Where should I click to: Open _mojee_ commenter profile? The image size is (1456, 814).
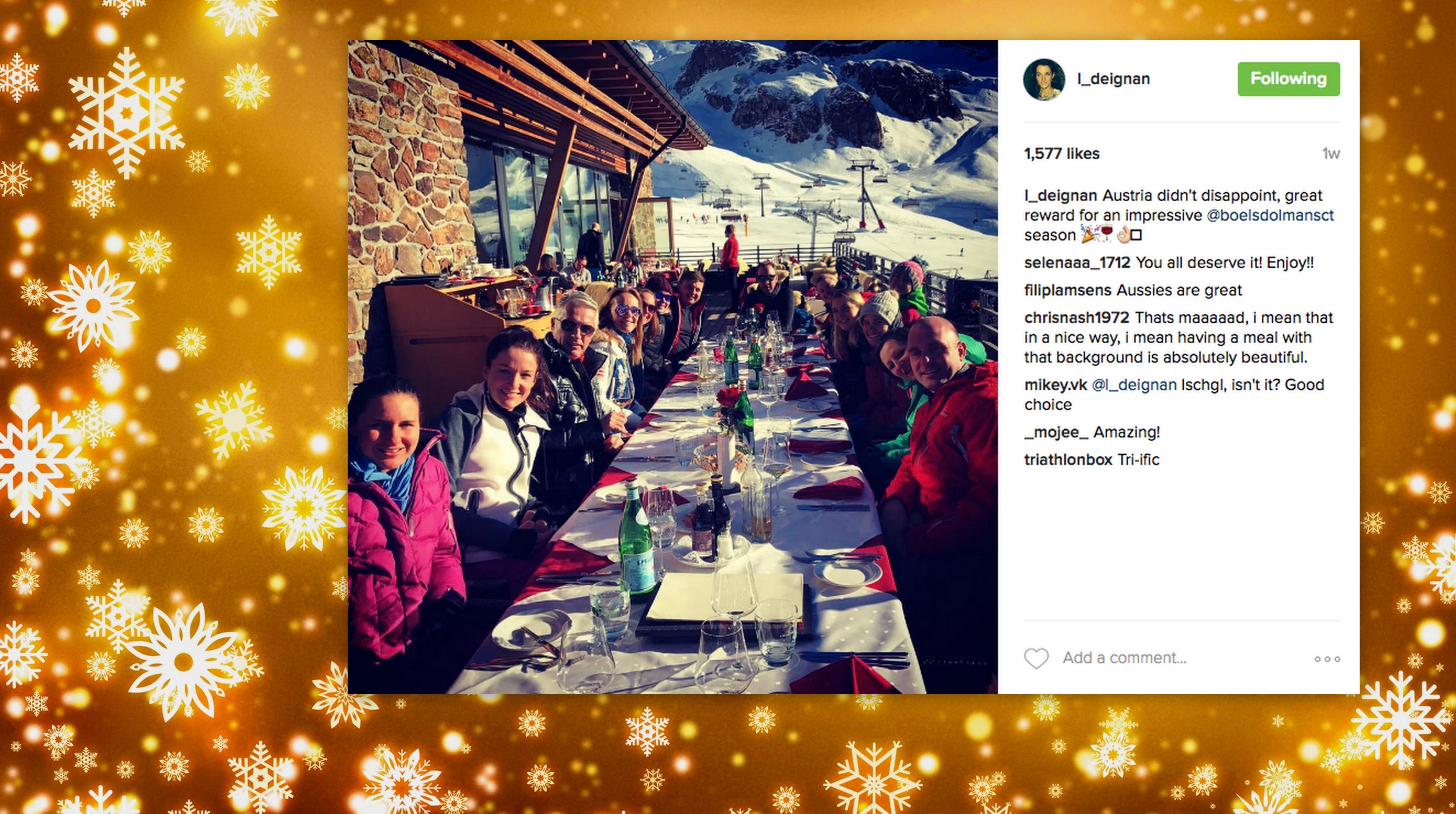click(1056, 433)
